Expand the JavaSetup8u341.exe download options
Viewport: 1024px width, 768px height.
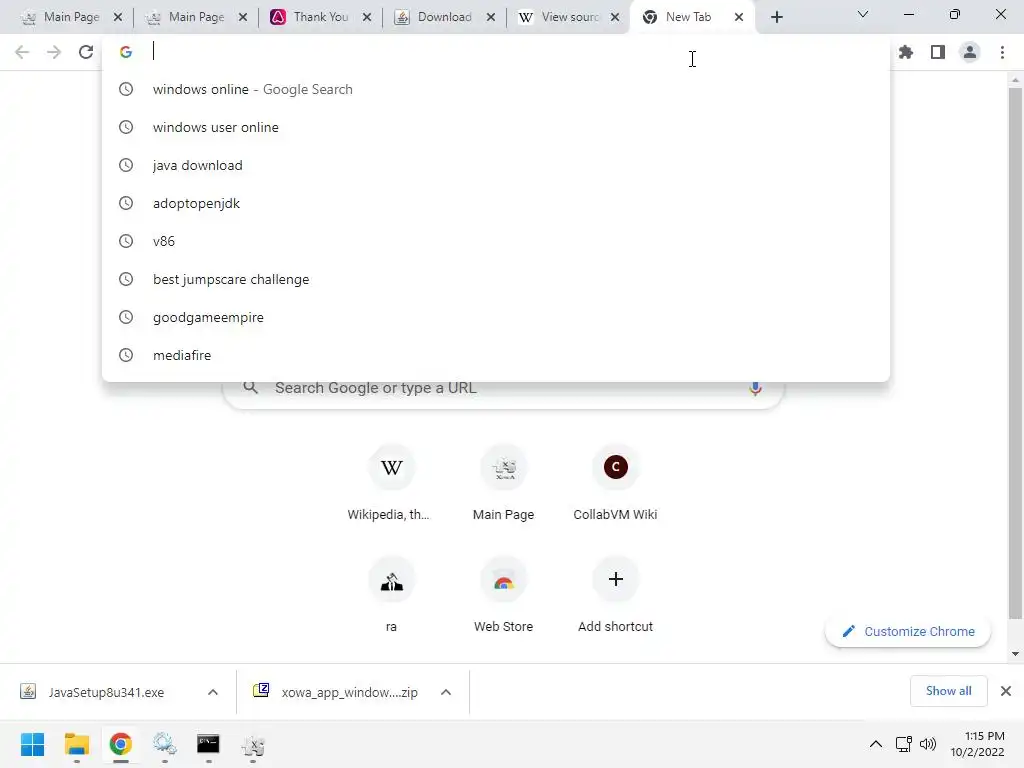point(213,692)
